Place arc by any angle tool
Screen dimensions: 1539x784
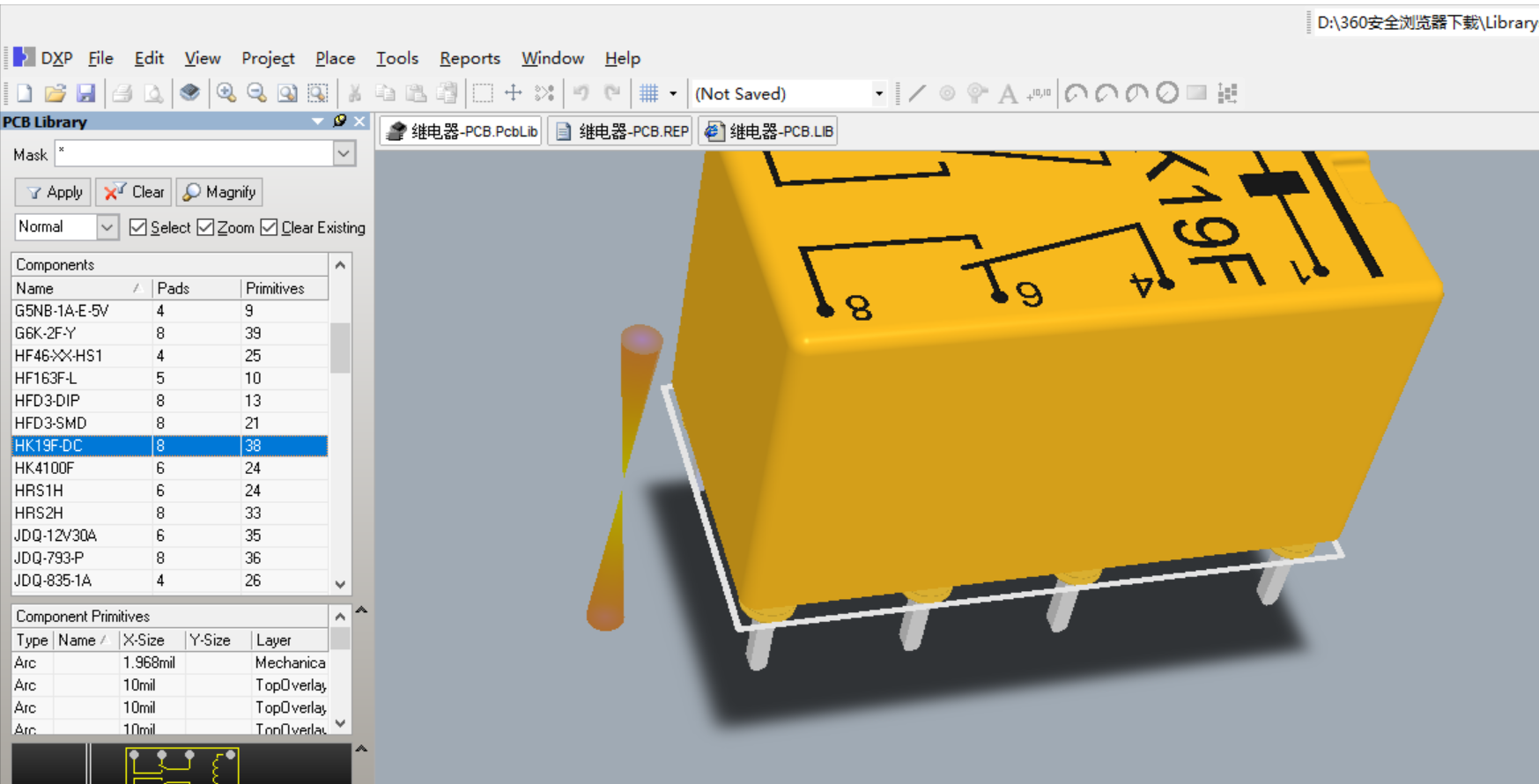point(1136,93)
